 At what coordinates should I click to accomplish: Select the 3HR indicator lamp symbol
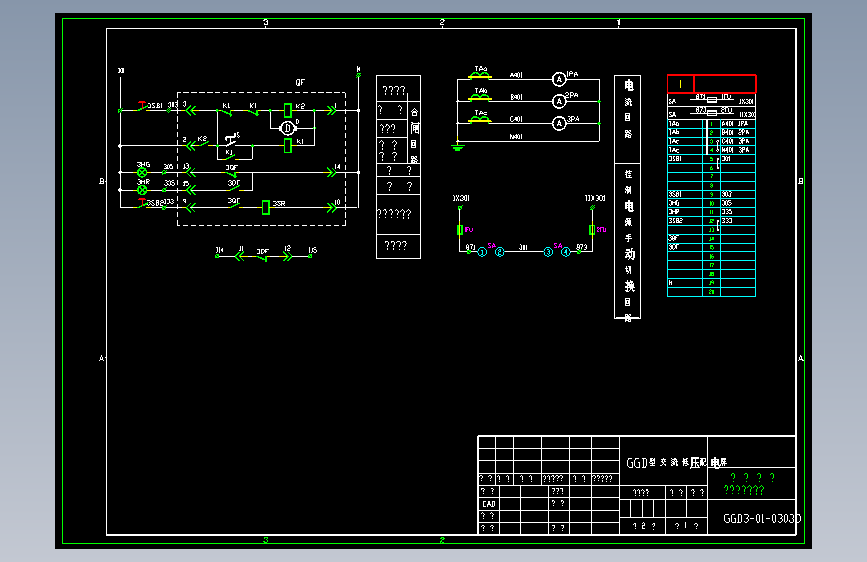[x=142, y=190]
